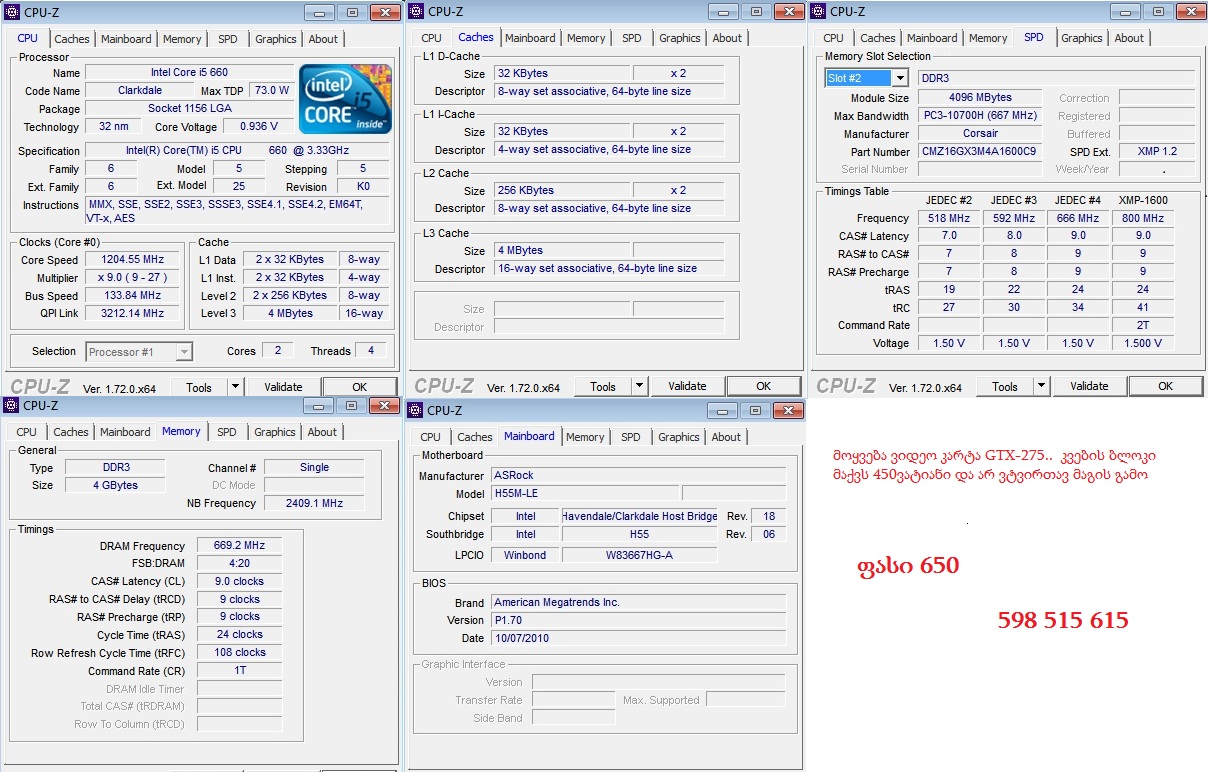The height and width of the screenshot is (772, 1208).
Task: Open the About tab in DRAM Timings window
Action: (x=322, y=432)
